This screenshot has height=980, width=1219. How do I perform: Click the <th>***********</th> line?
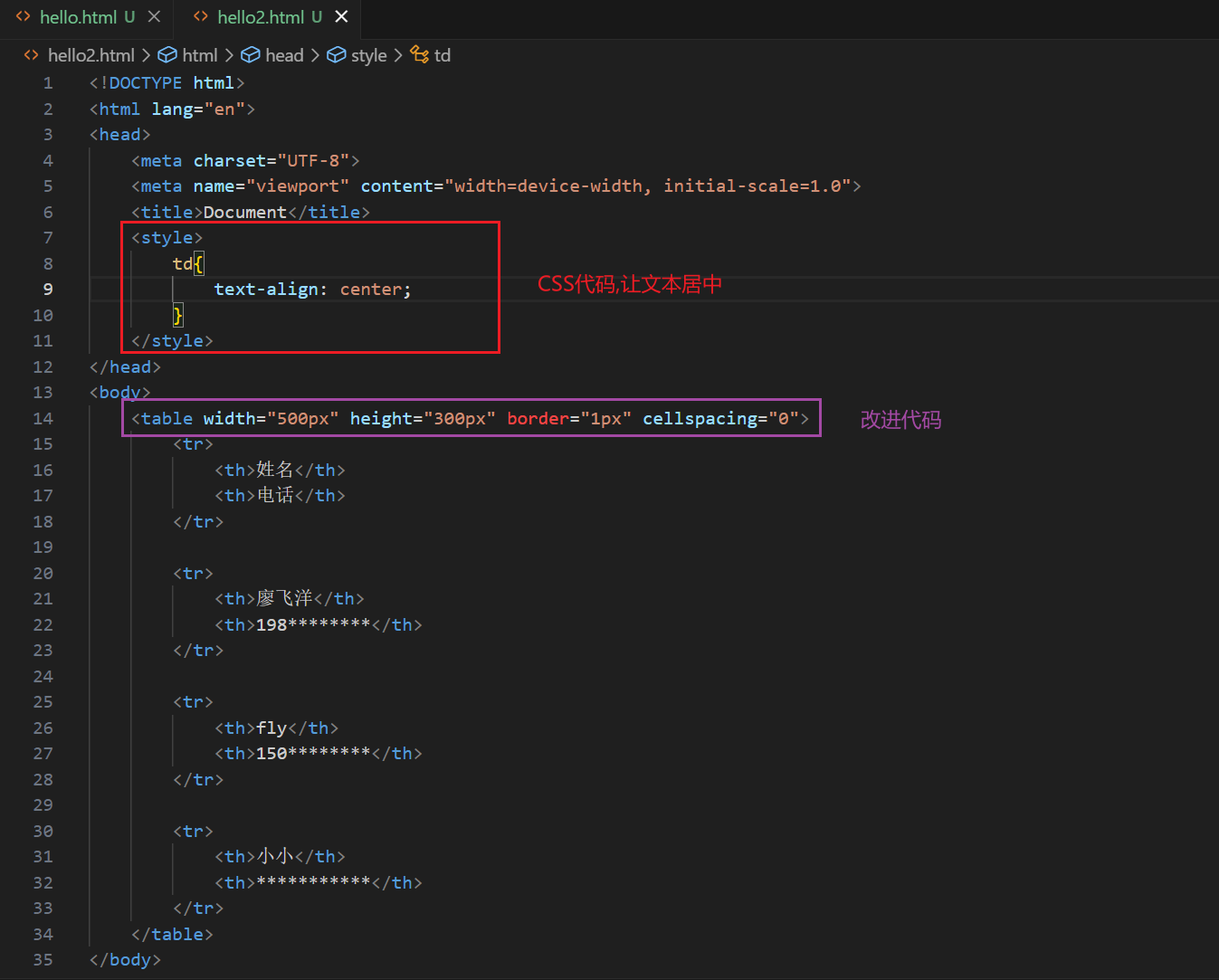point(319,882)
